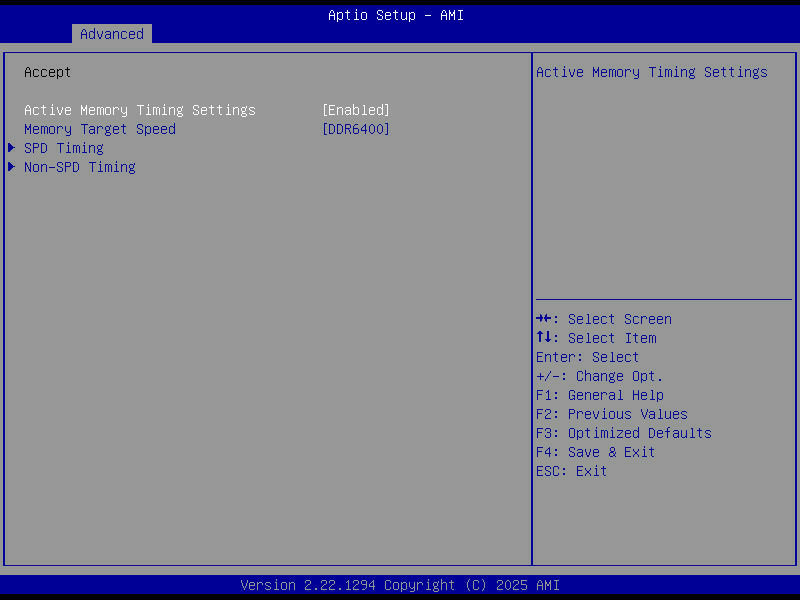Switch to the Advanced tab

click(111, 33)
